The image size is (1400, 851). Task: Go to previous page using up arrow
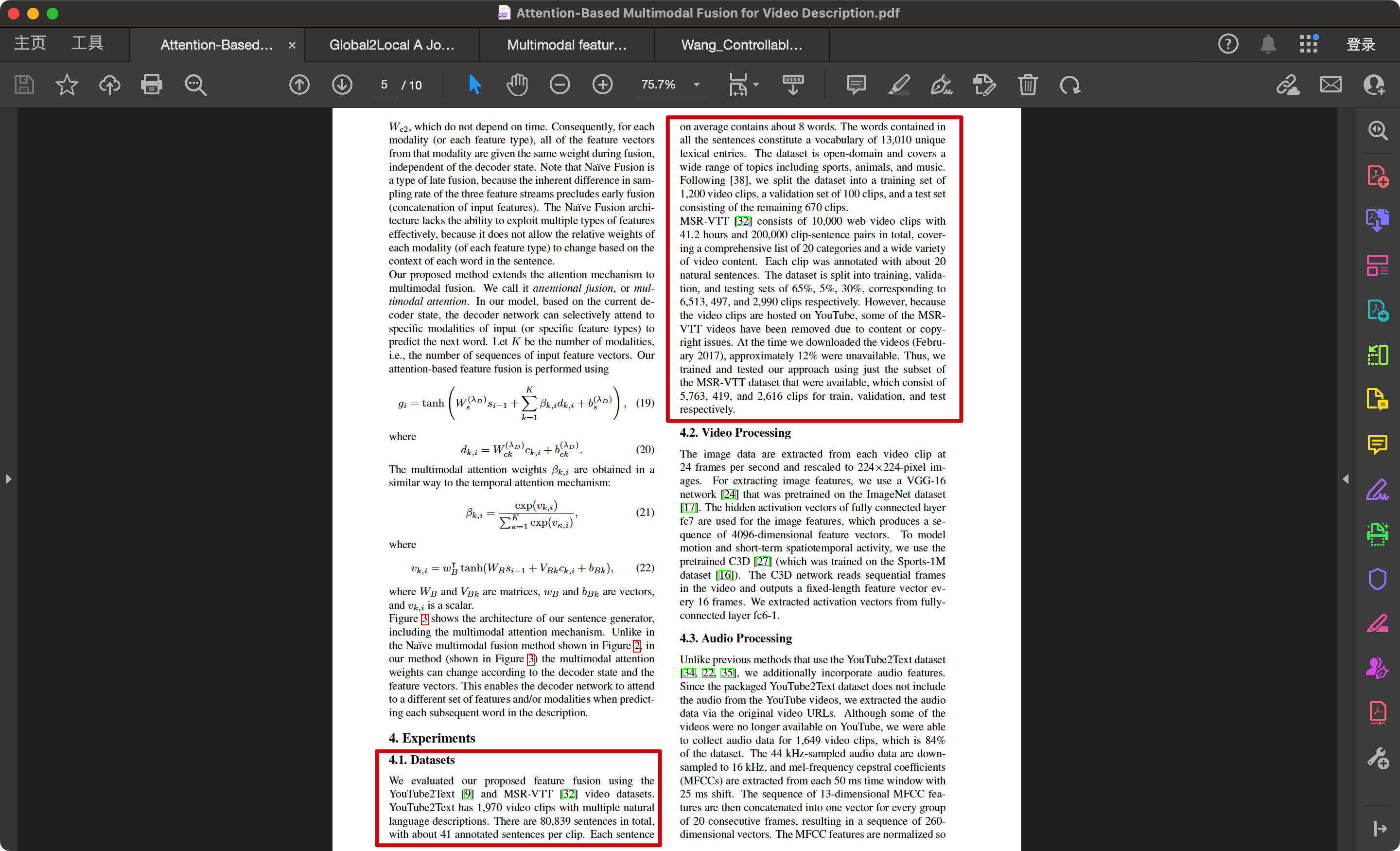[299, 85]
